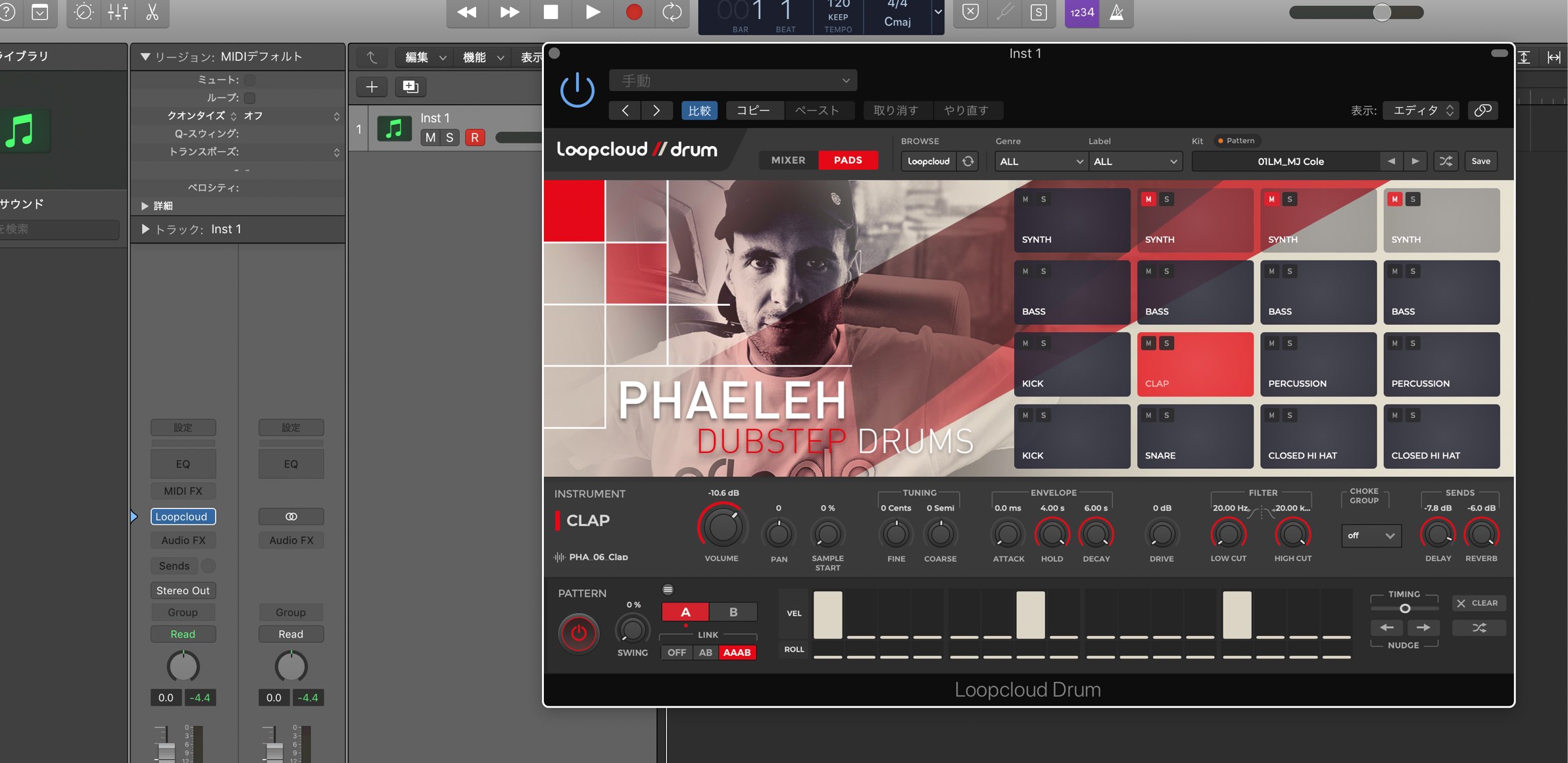Click the plugin link chain icon

tap(1482, 111)
